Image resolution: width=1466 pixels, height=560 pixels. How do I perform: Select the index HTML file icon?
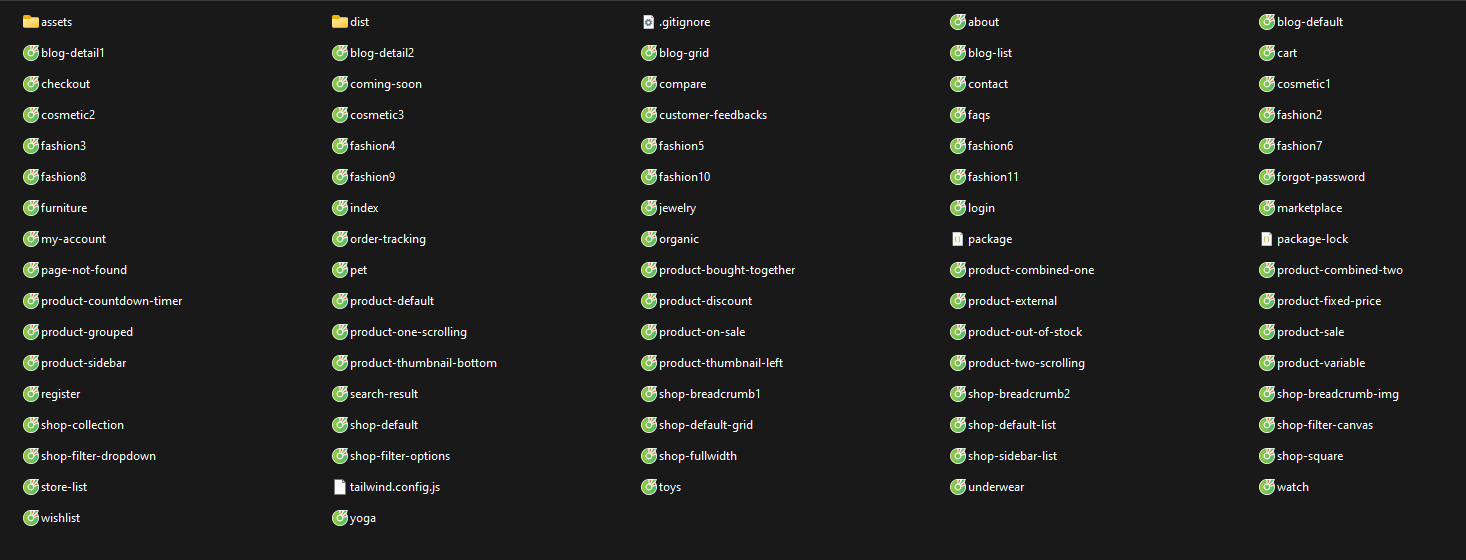coord(339,208)
